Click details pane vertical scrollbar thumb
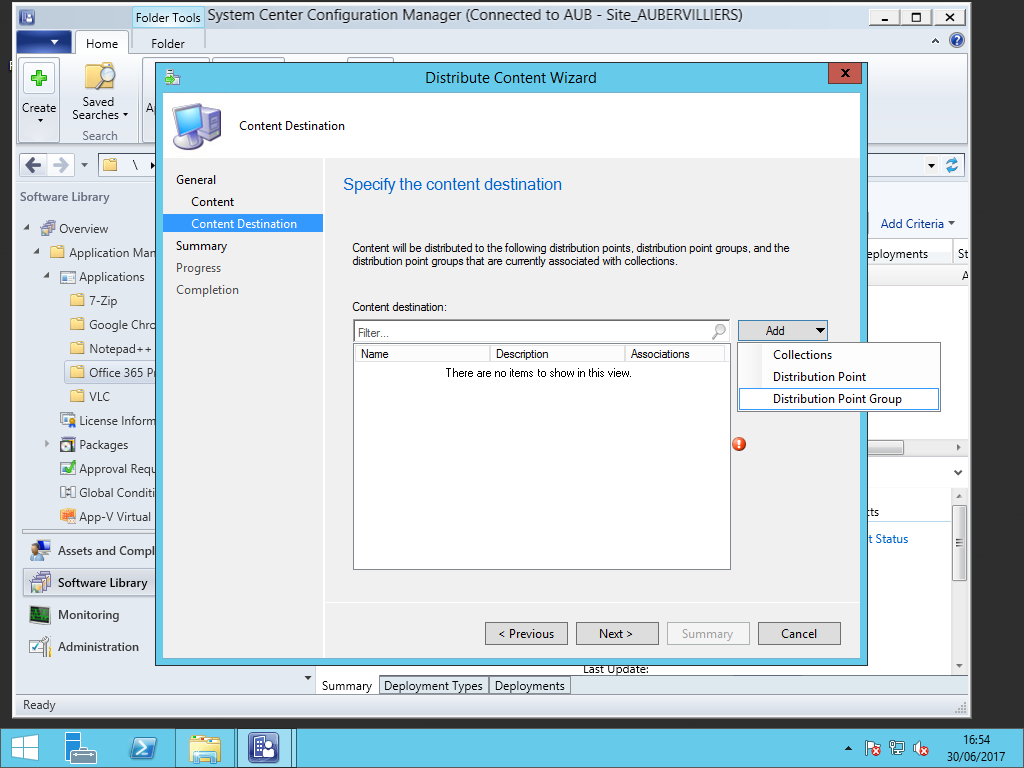This screenshot has width=1024, height=768. point(958,542)
